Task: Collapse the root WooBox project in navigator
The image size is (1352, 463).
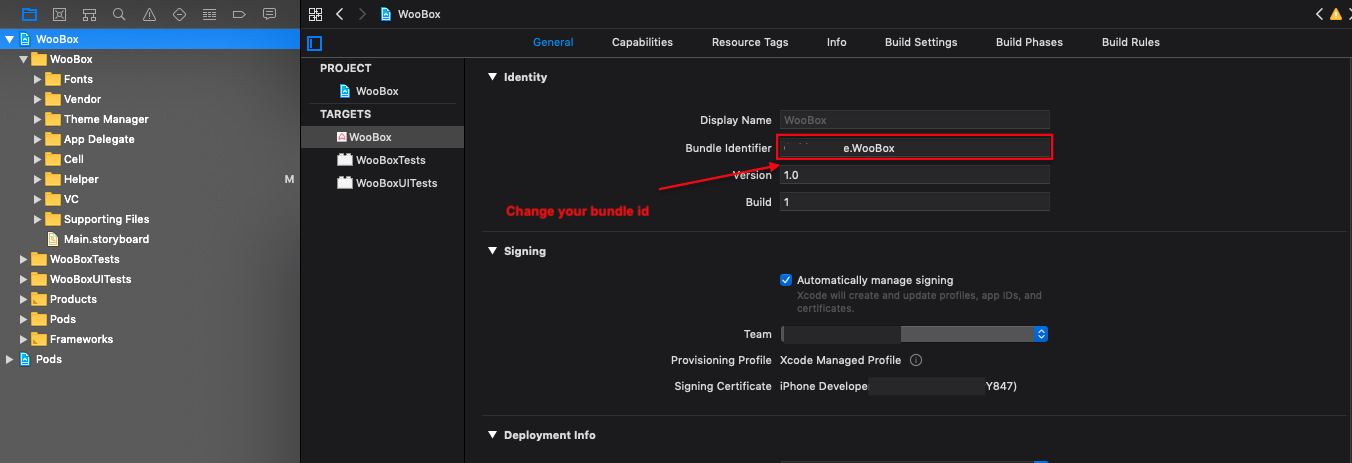Action: pos(9,39)
